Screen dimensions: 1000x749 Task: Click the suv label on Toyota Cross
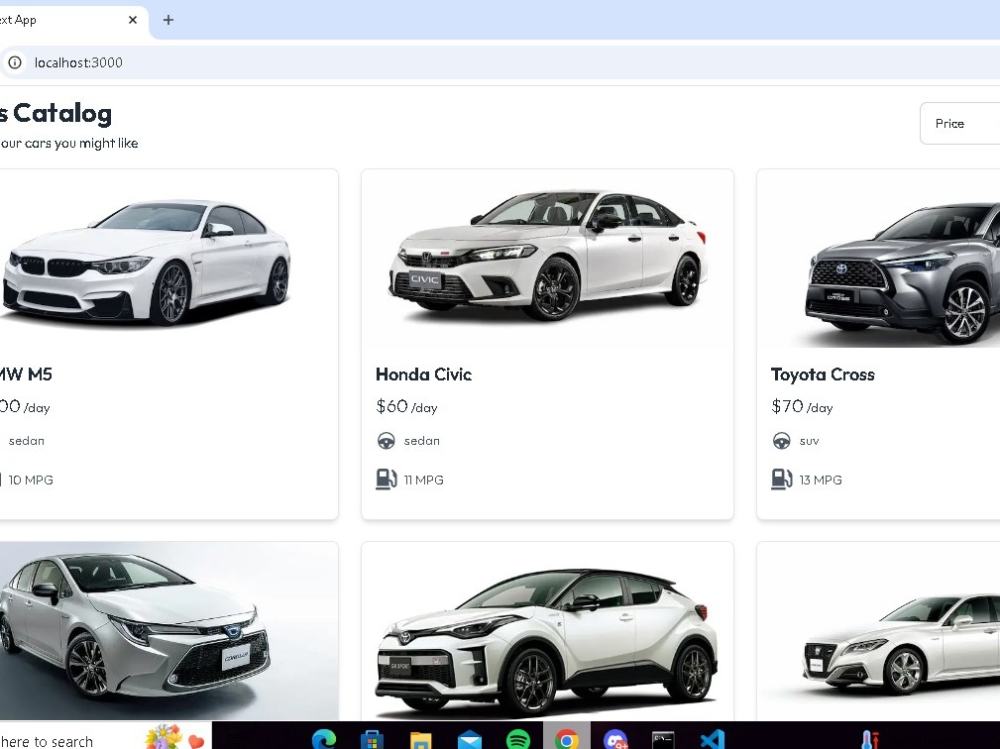coord(809,441)
